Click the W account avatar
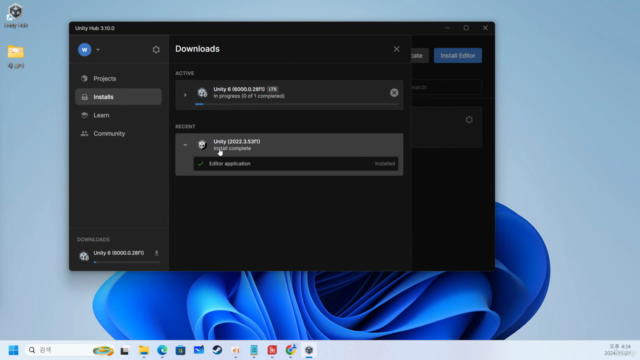The width and height of the screenshot is (640, 360). (x=84, y=50)
